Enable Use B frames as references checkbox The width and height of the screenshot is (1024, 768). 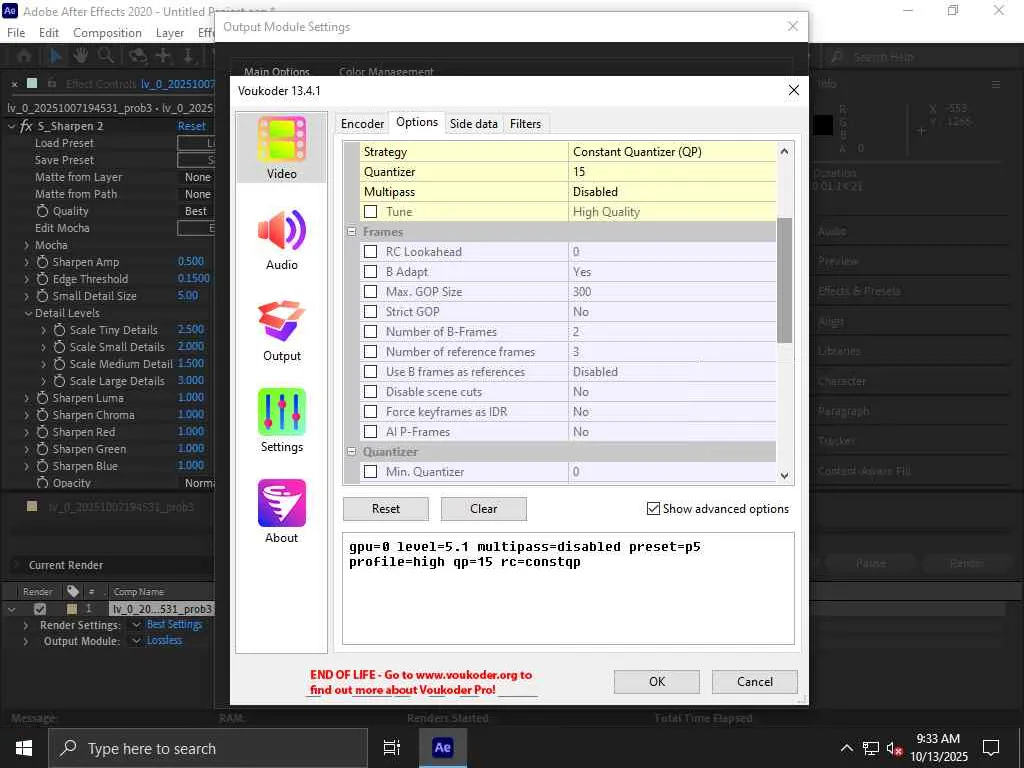370,372
